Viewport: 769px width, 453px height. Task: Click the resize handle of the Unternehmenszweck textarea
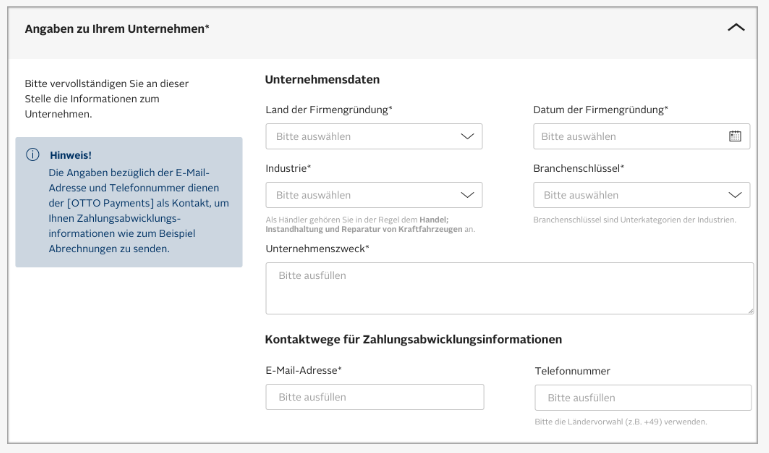(749, 309)
